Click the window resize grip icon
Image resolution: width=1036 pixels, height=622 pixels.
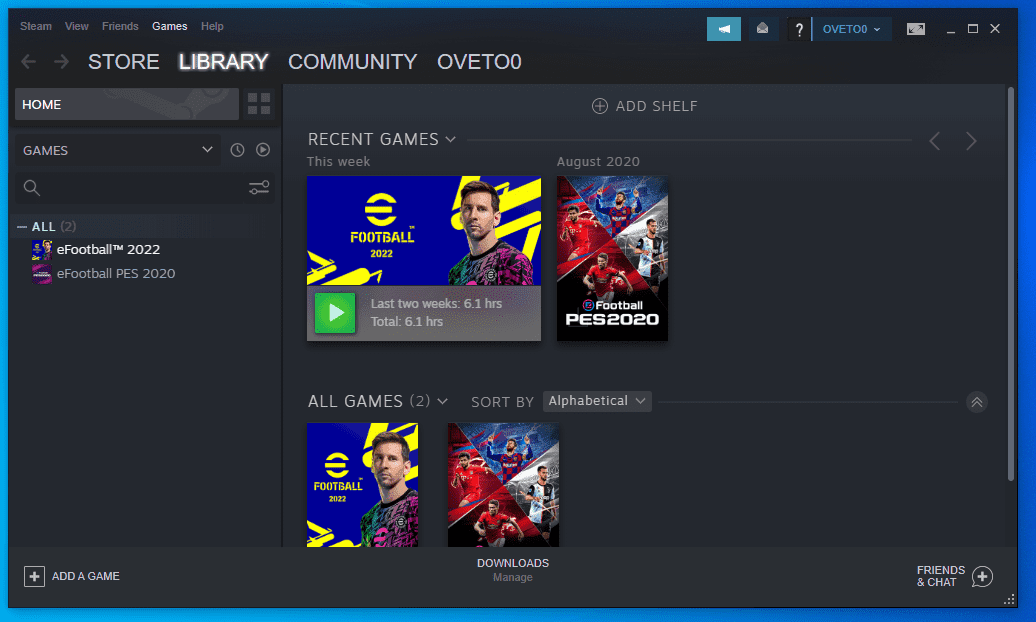click(x=1010, y=600)
